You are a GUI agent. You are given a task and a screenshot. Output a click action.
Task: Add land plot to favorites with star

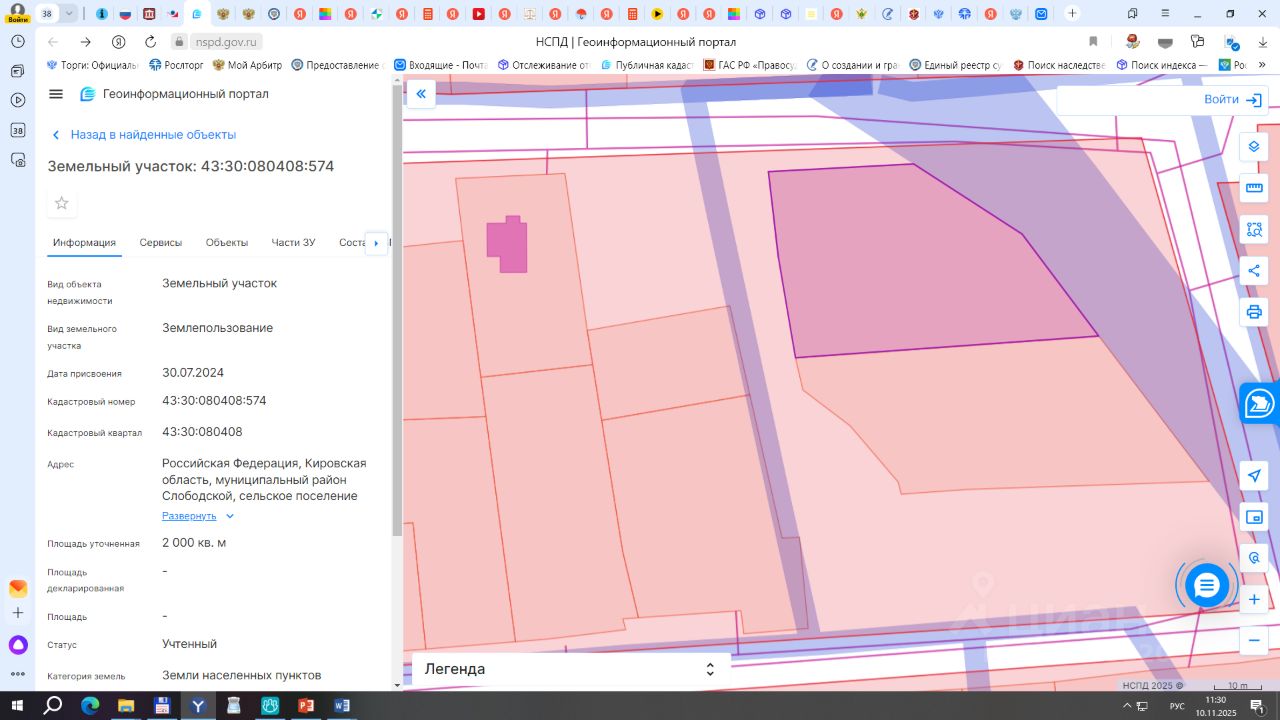62,203
